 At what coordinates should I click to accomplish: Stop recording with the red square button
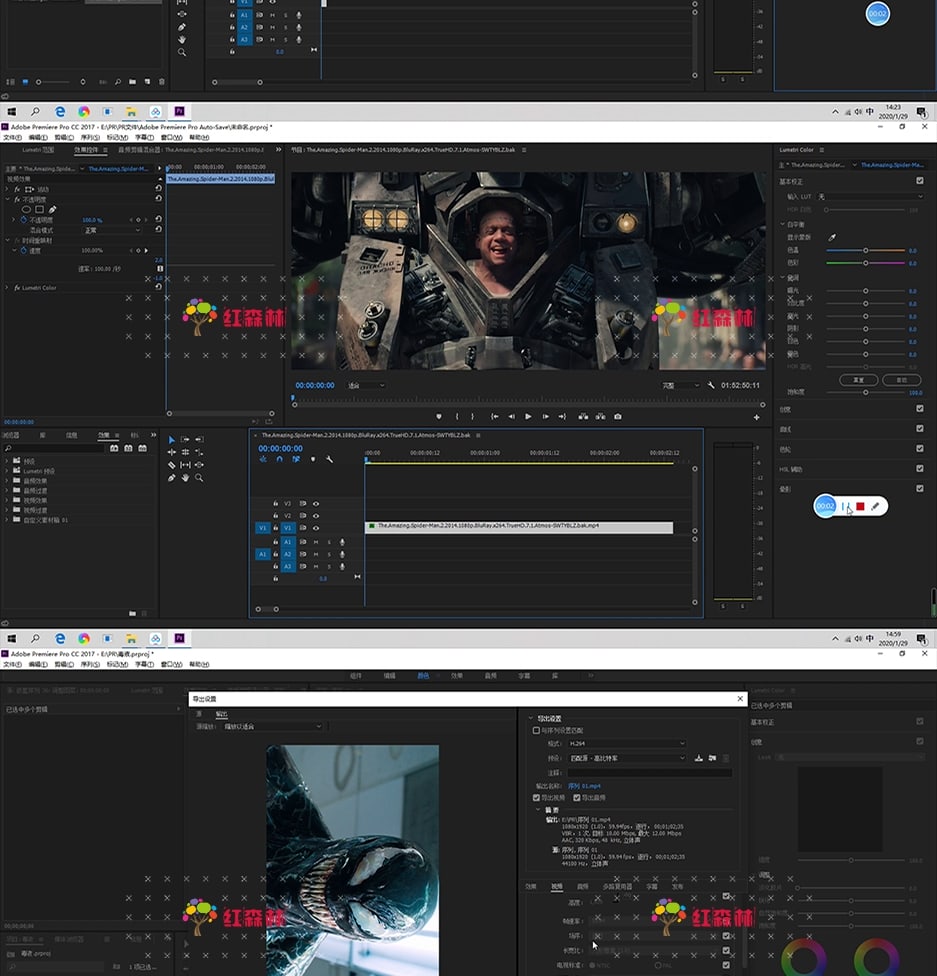click(860, 507)
